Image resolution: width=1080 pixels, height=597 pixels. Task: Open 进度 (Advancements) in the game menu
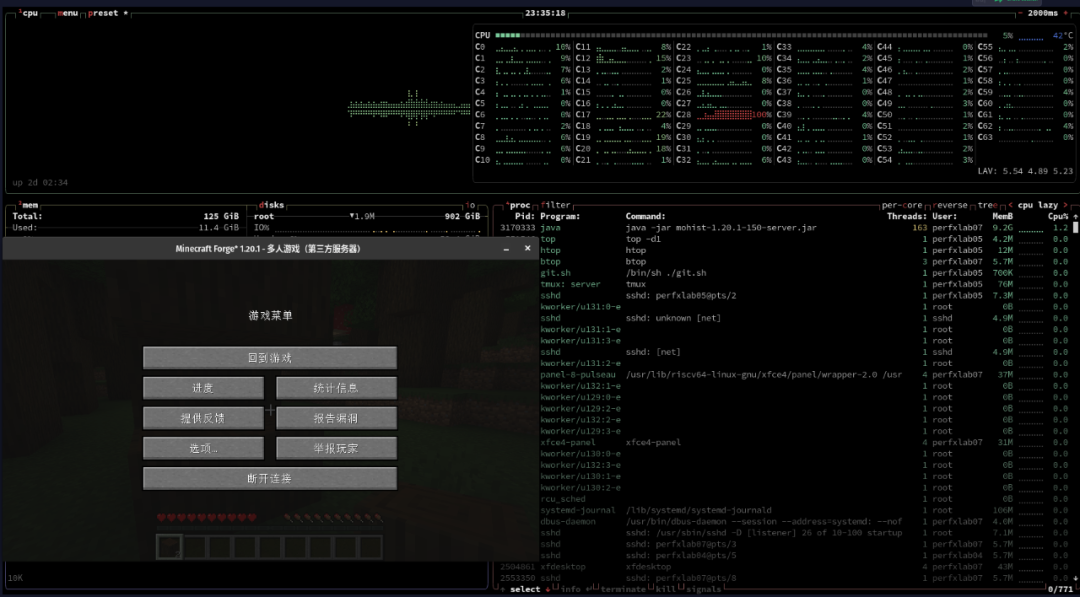(x=203, y=388)
